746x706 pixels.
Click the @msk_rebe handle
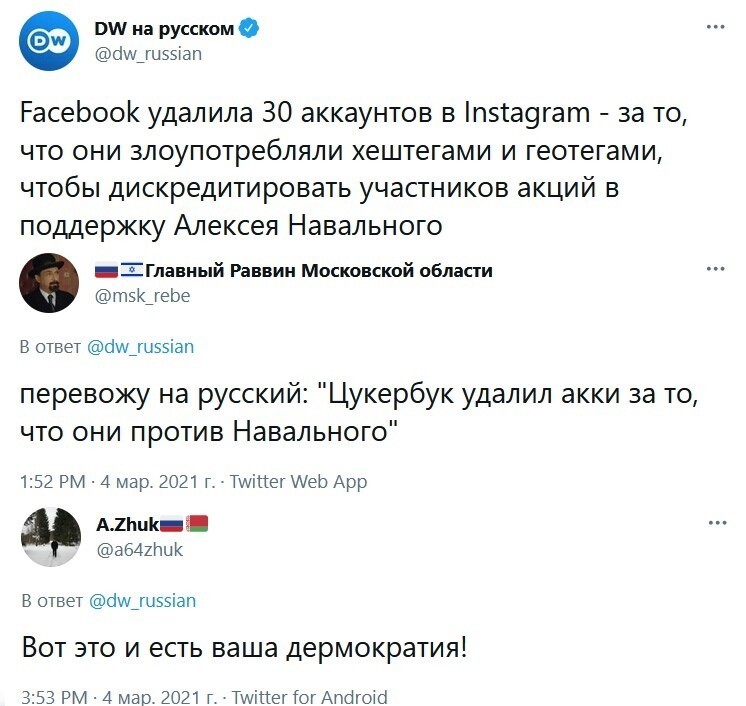point(142,295)
